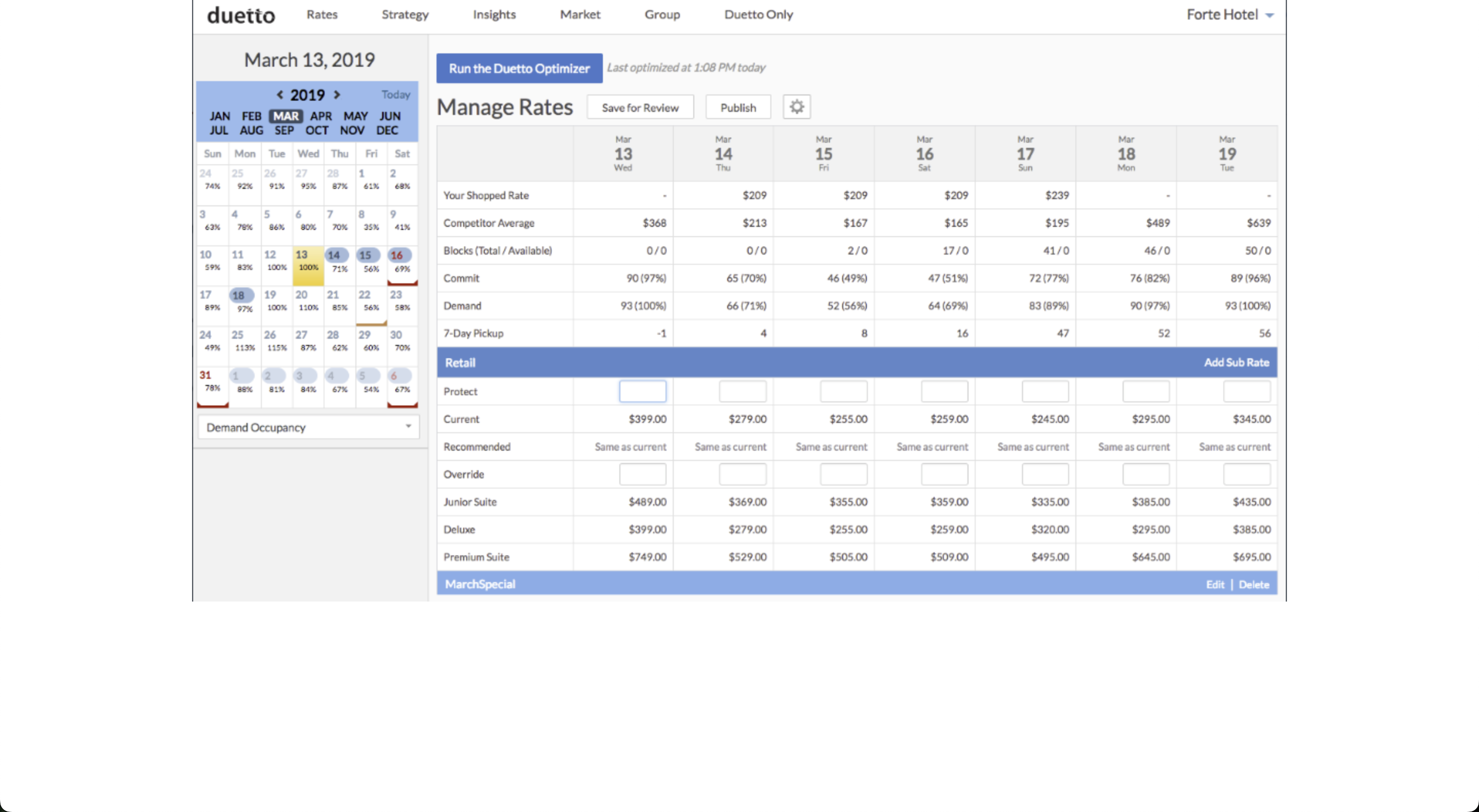Select JAN in the month picker
This screenshot has width=1479, height=812.
(x=219, y=116)
